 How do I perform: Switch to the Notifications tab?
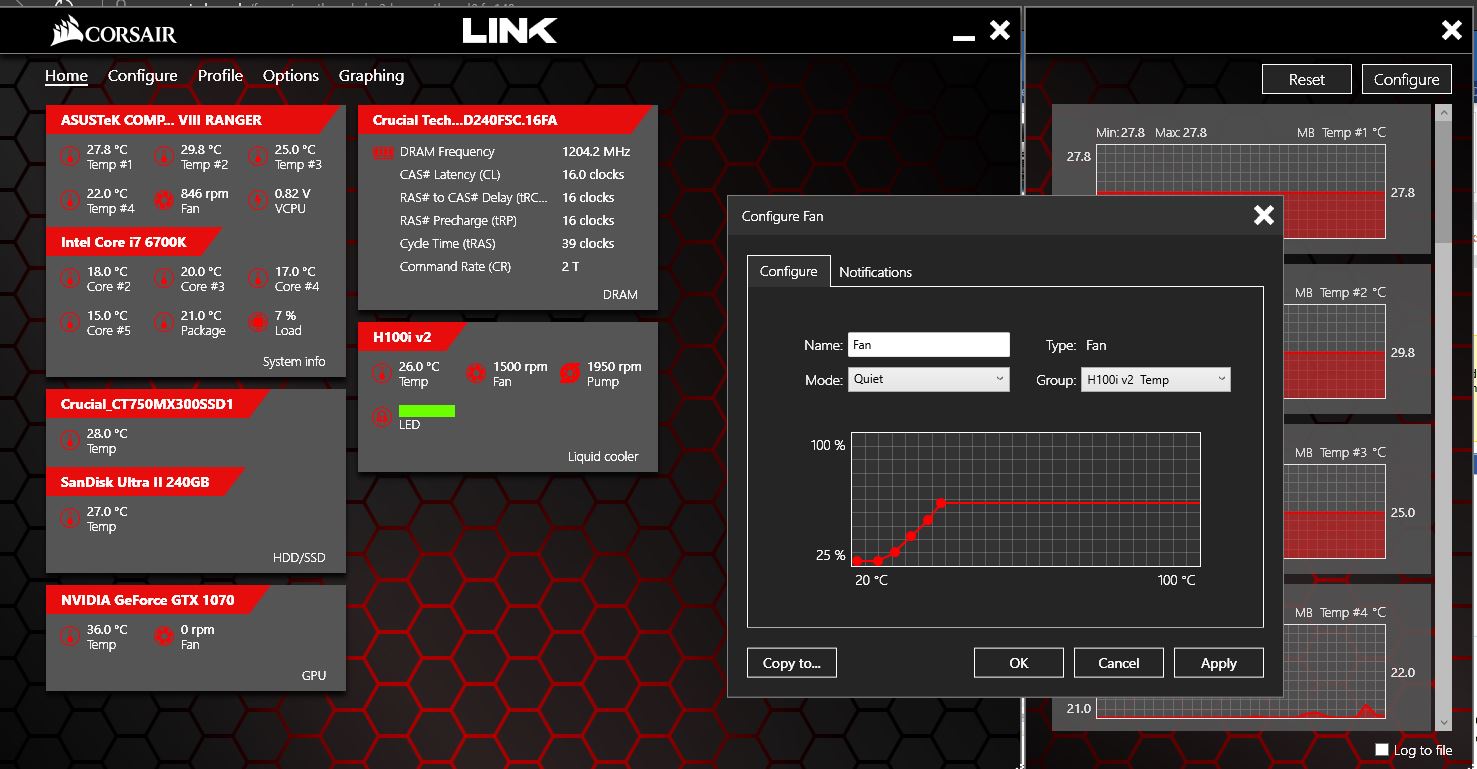click(x=875, y=272)
